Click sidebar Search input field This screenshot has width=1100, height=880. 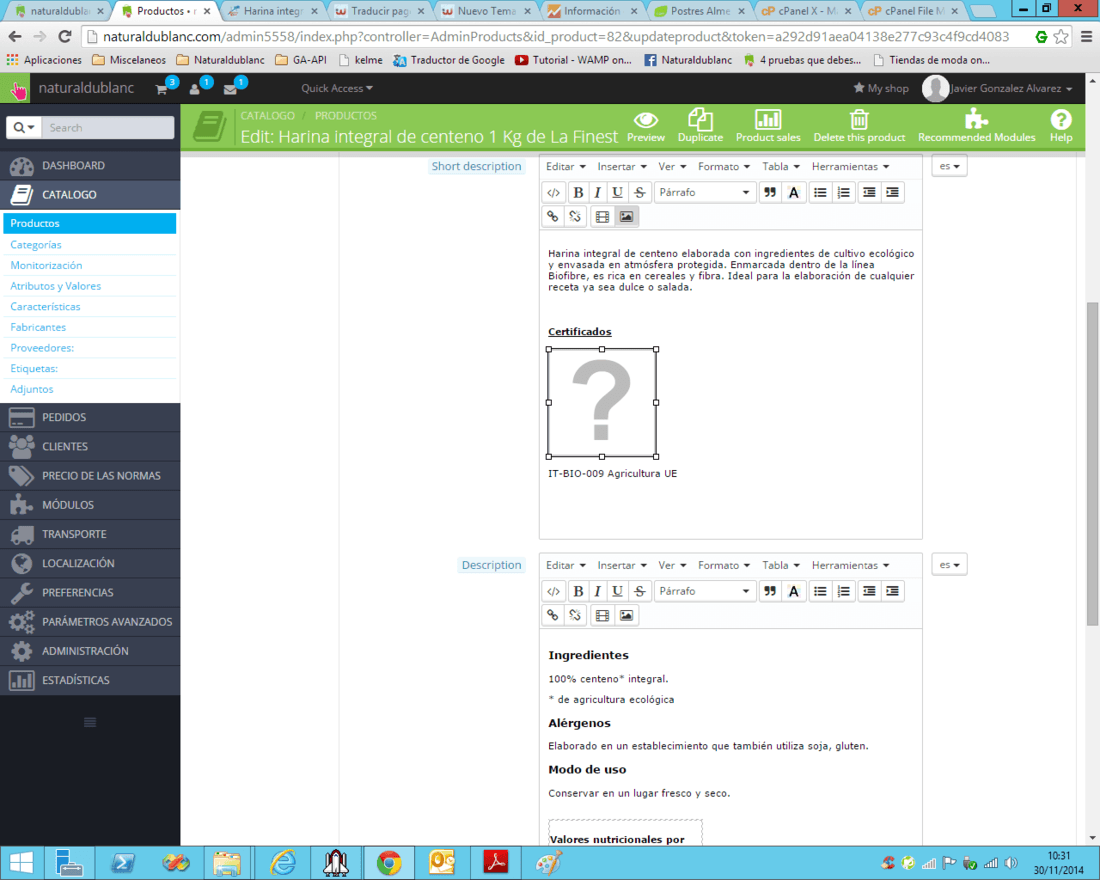107,128
